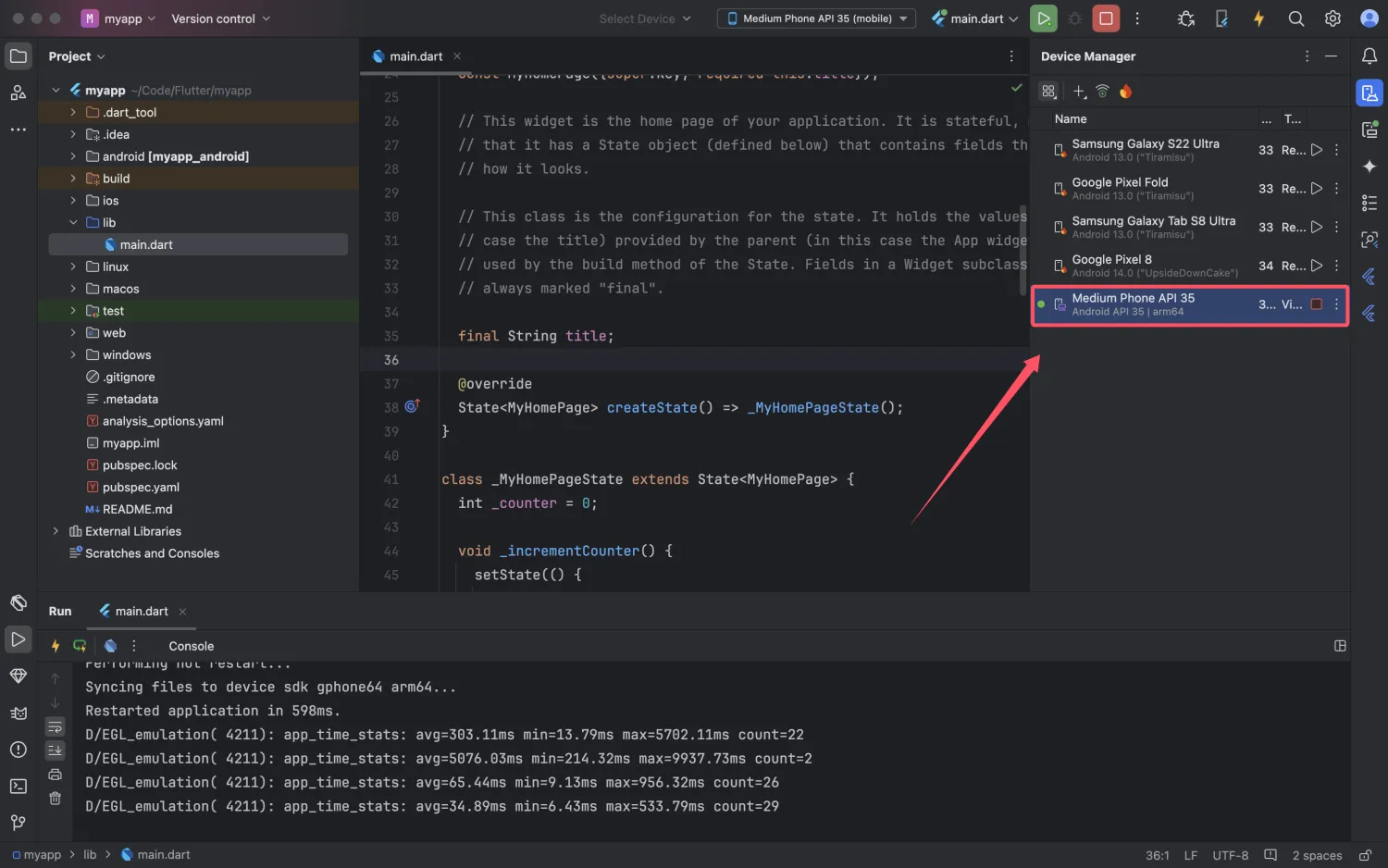Open the three-dot menu for the Google Pixel Fold row

(x=1336, y=189)
